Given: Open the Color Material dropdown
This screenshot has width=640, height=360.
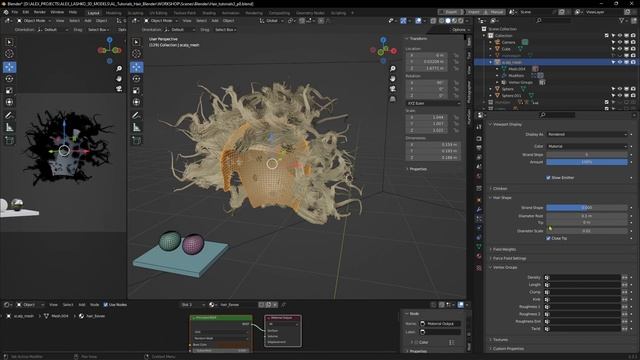Looking at the screenshot, I should pyautogui.click(x=587, y=146).
